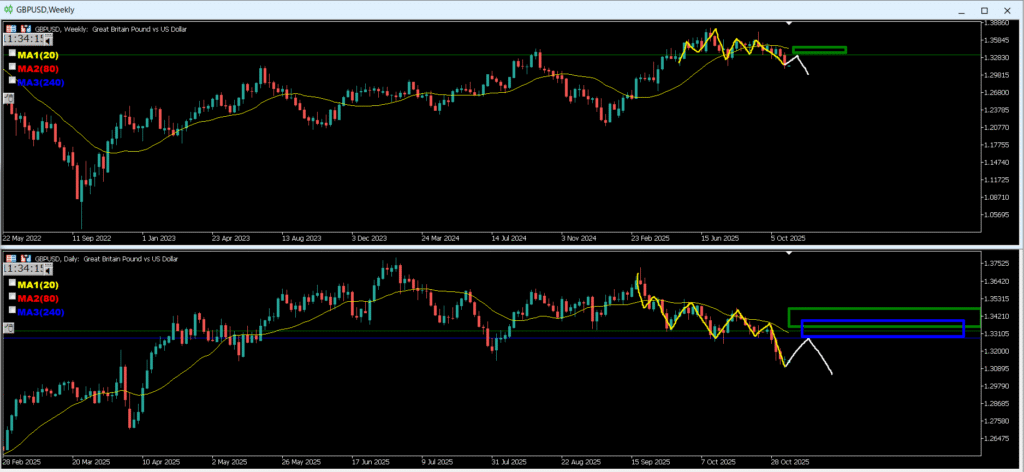Click the GBPUSD,Weekly window title icon
Image resolution: width=1024 pixels, height=472 pixels.
[x=8, y=9]
